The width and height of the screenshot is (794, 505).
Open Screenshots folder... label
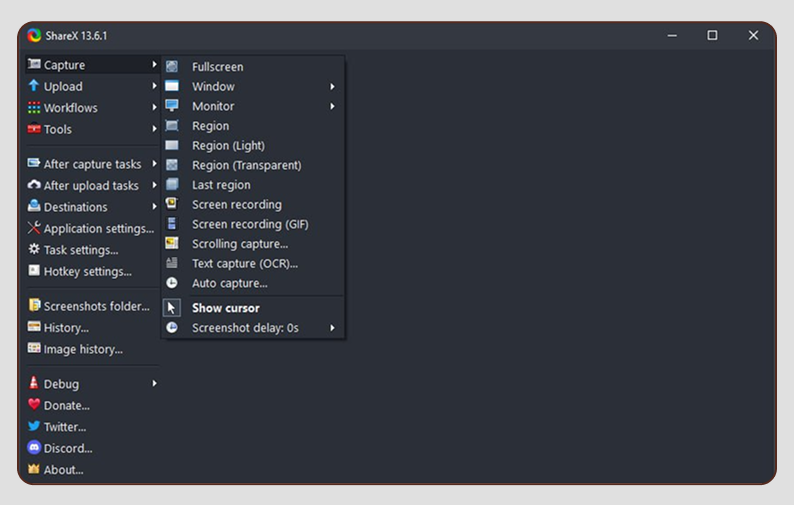pos(97,306)
